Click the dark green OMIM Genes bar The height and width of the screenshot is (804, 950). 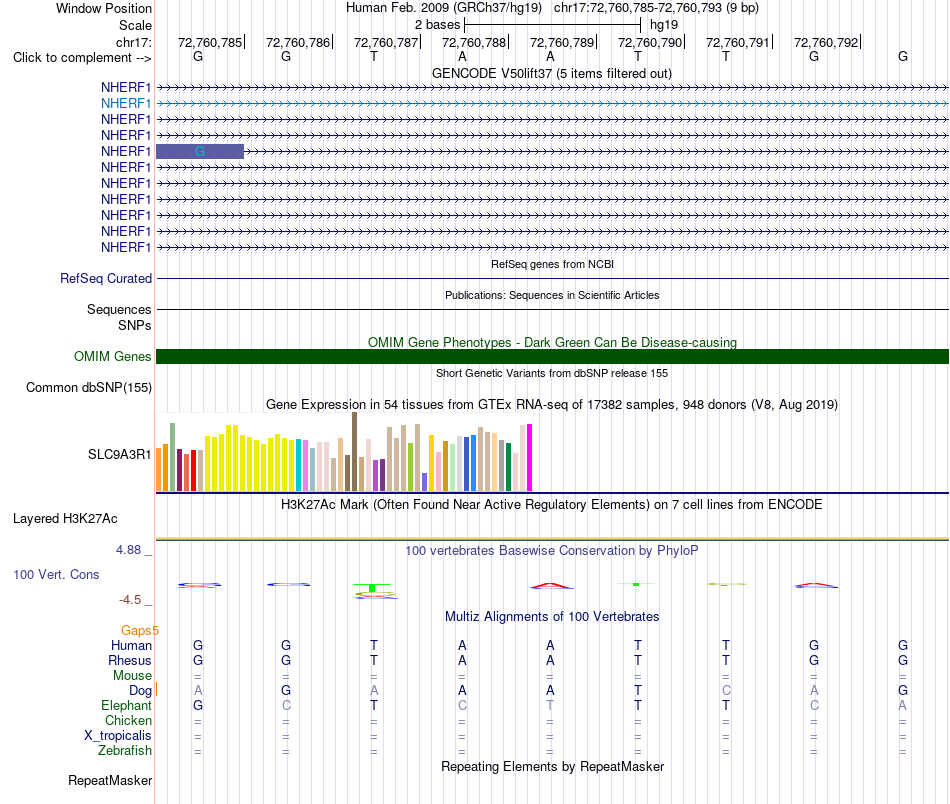pos(552,356)
